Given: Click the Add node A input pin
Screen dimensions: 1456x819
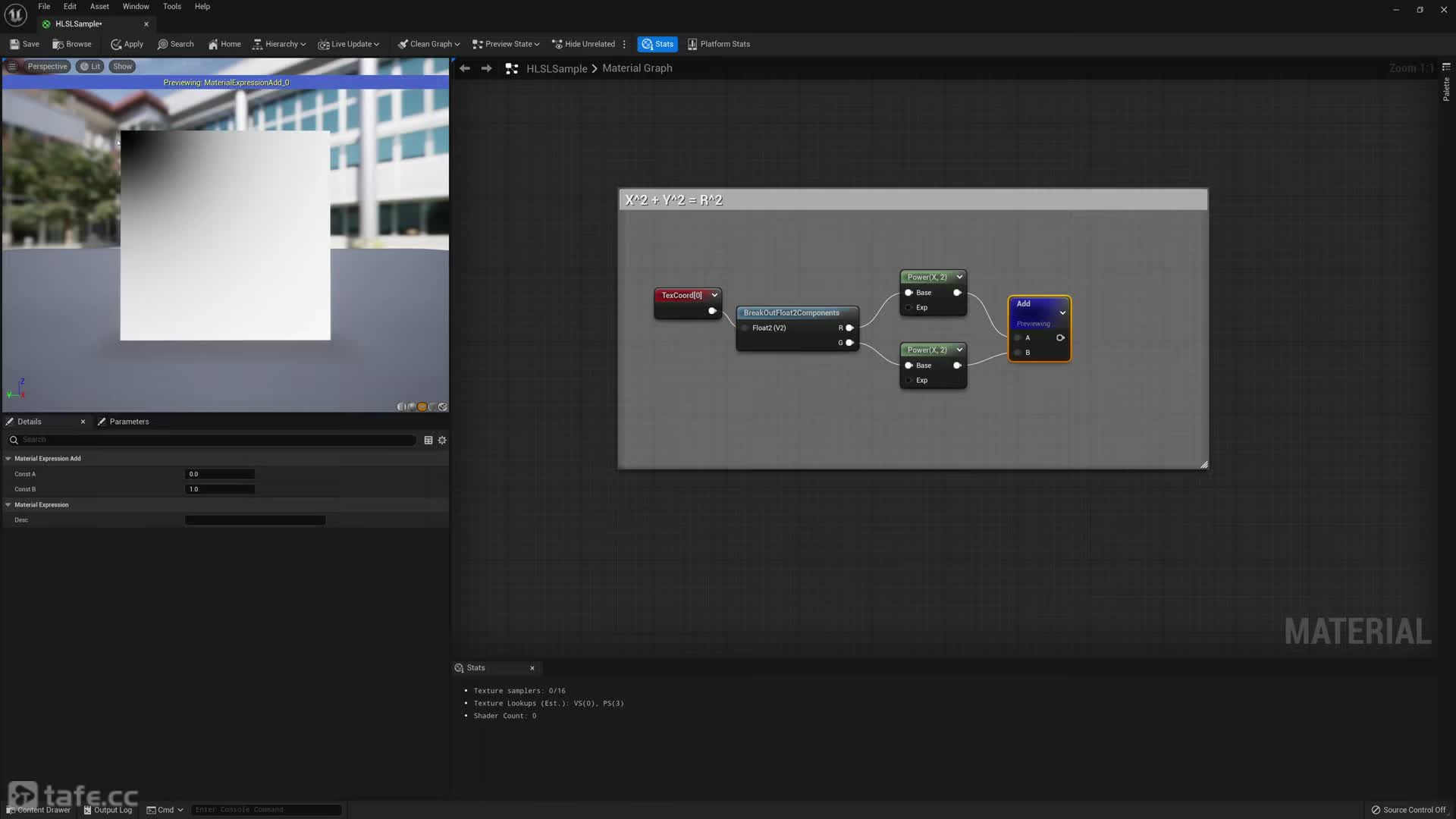Looking at the screenshot, I should 1018,337.
